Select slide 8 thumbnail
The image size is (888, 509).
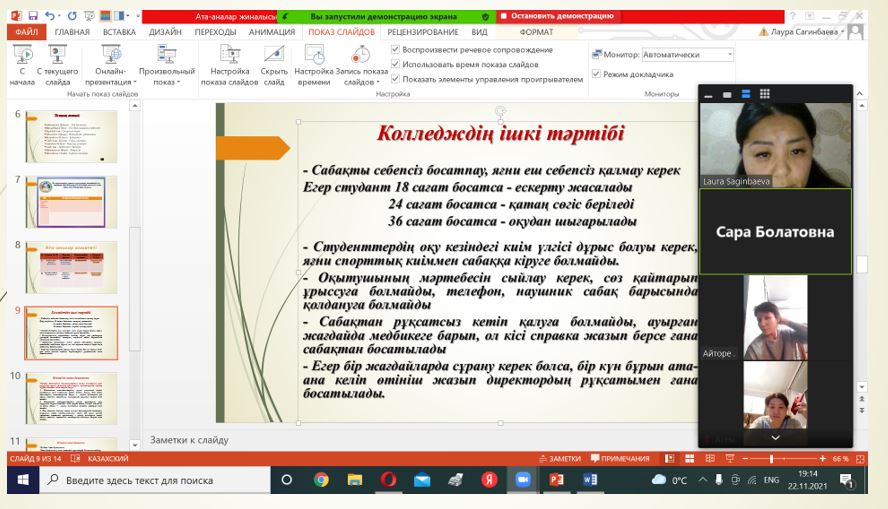coord(71,267)
